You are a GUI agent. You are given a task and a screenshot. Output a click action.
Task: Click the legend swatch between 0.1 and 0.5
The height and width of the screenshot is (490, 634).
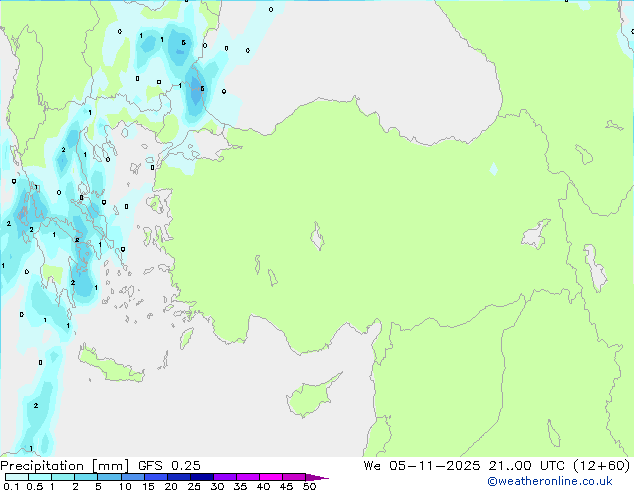(17, 477)
